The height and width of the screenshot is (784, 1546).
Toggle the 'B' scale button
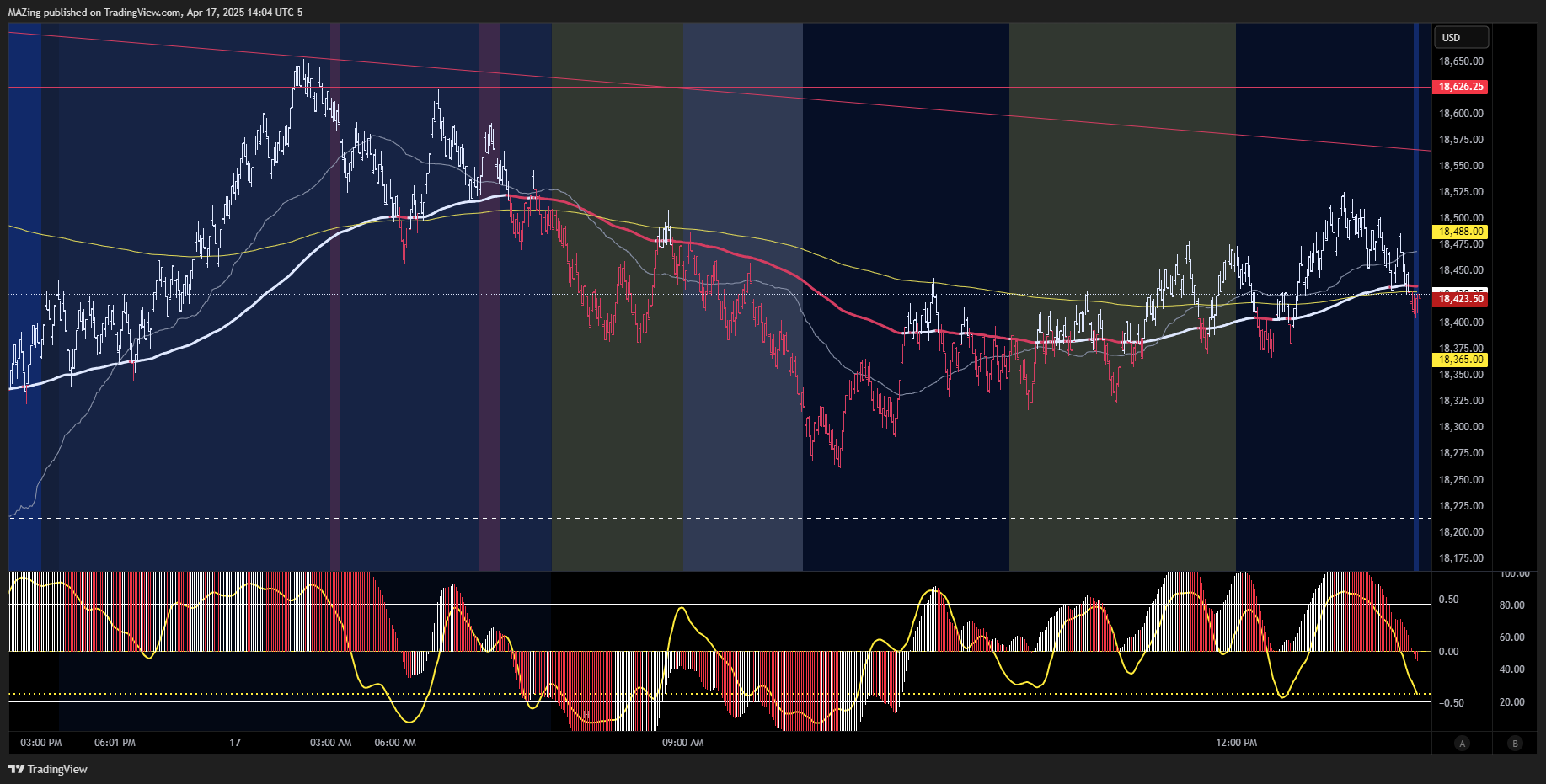coord(1515,743)
